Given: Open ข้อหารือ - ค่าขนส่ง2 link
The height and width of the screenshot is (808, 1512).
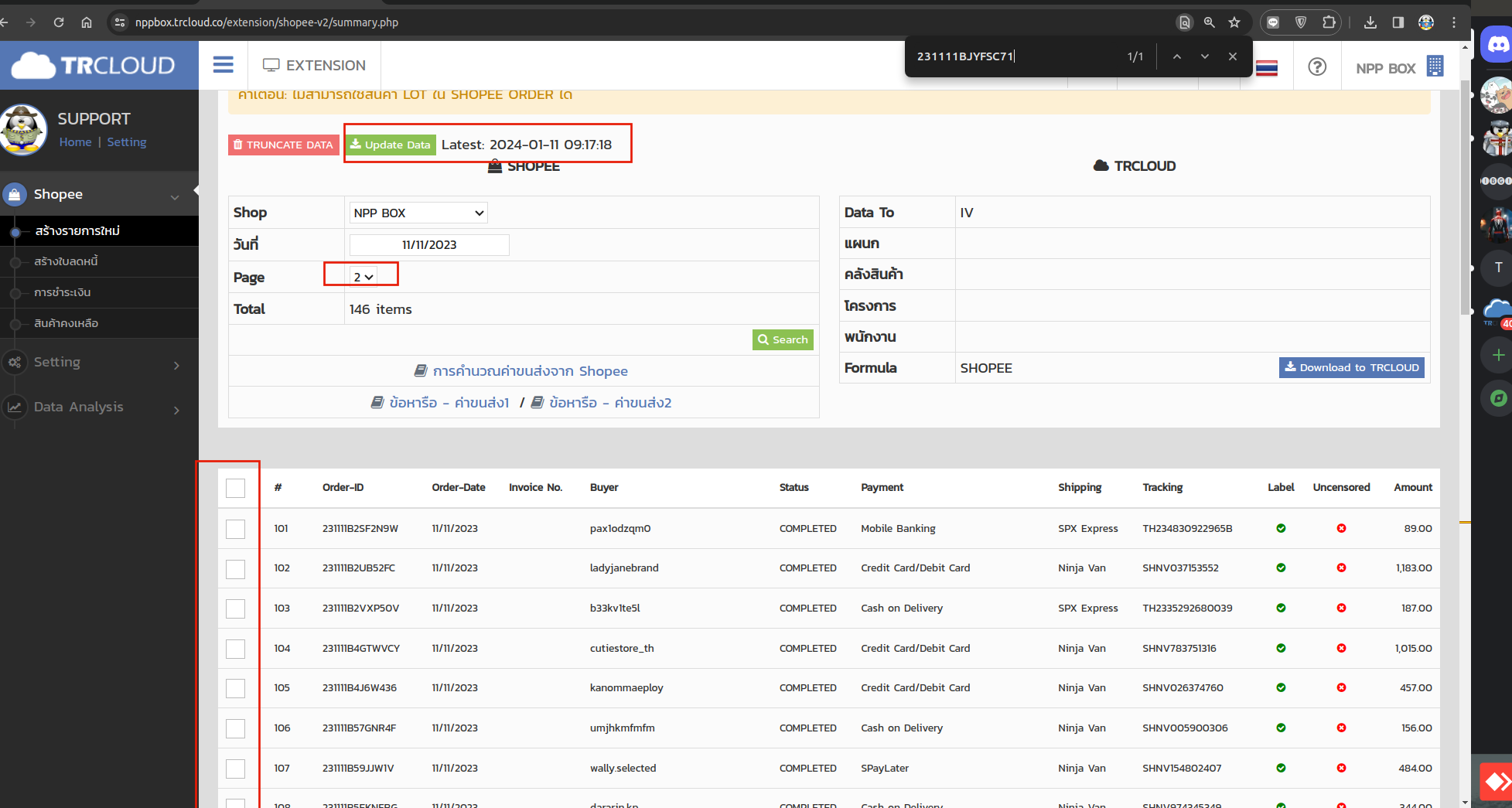Looking at the screenshot, I should tap(602, 403).
